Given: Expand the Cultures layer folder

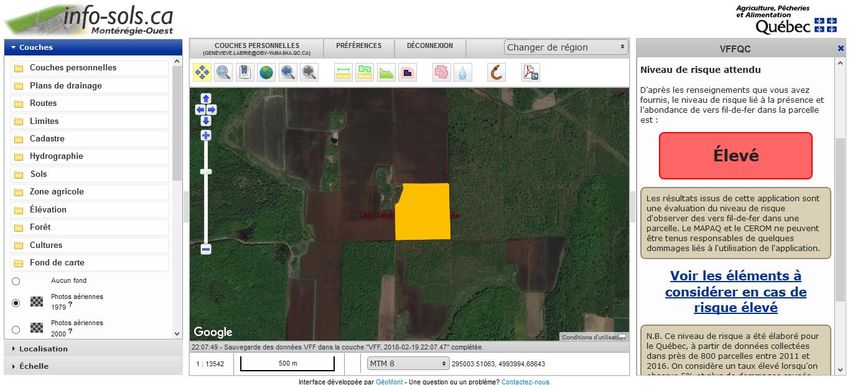Looking at the screenshot, I should [x=89, y=245].
